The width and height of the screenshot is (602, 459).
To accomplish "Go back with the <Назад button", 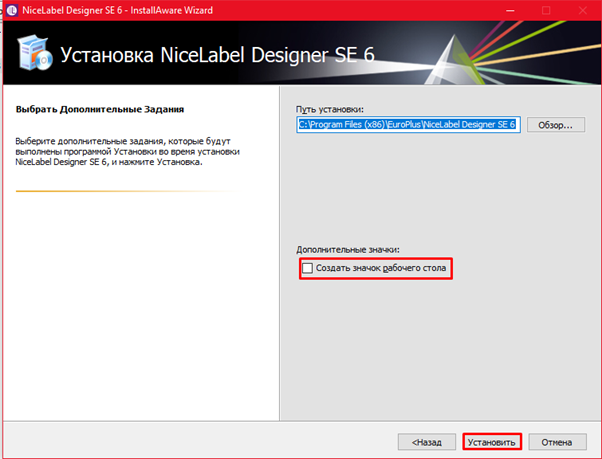I will click(427, 442).
